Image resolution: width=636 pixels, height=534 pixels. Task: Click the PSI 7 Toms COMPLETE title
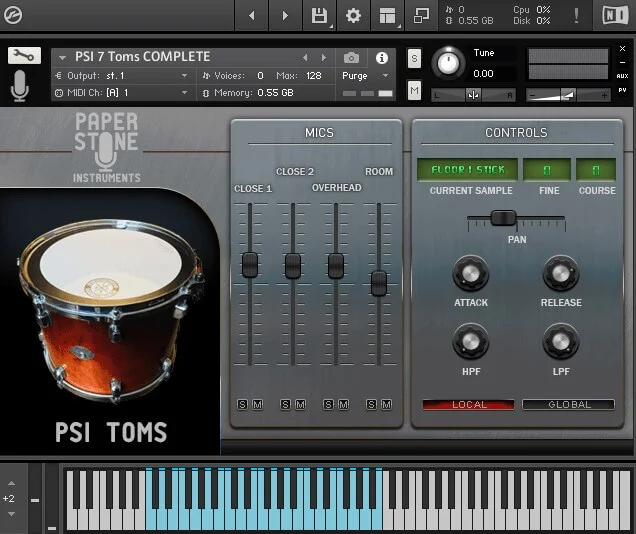tap(142, 56)
